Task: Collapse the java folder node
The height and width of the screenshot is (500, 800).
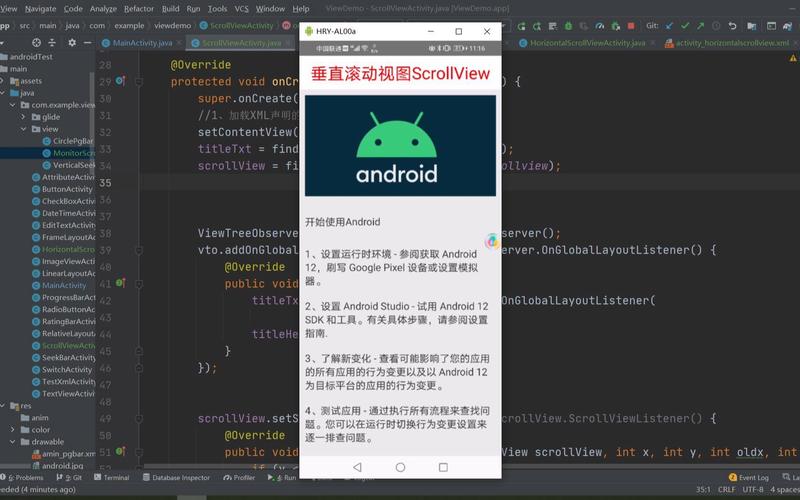Action: [3, 93]
